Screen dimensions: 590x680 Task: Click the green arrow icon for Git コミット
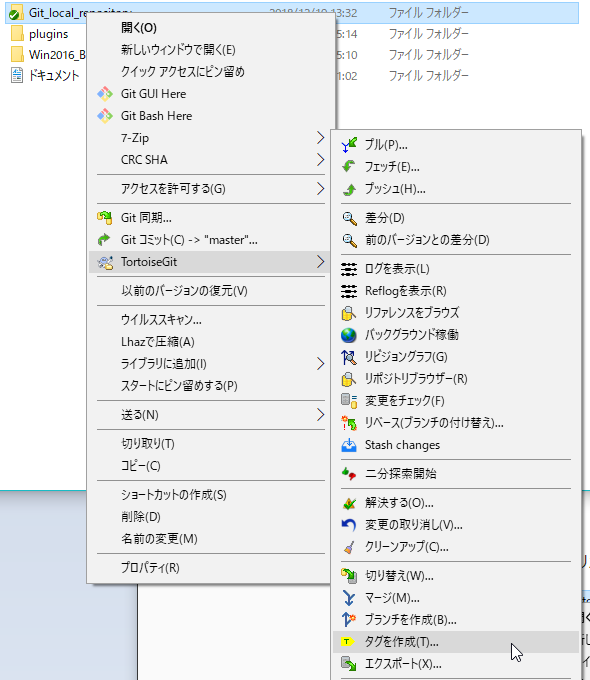pyautogui.click(x=105, y=240)
